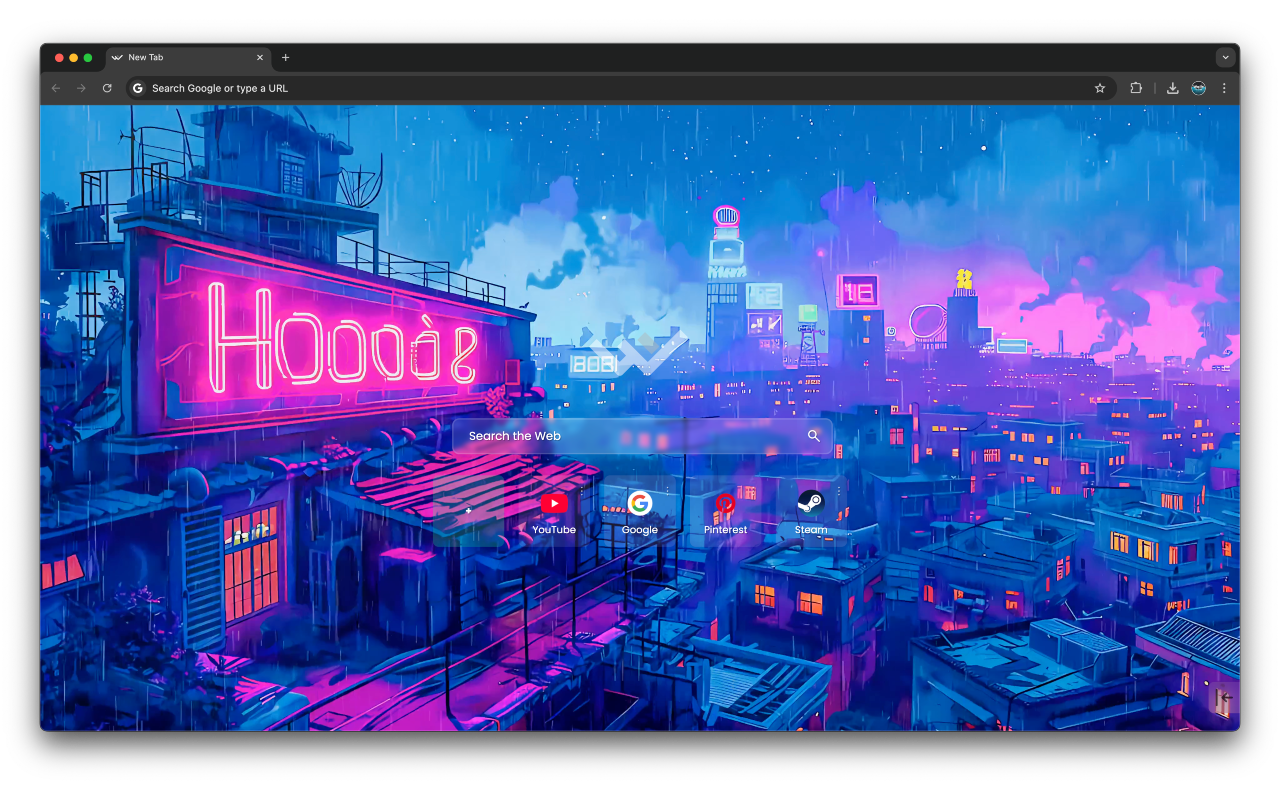This screenshot has height=800, width=1280.
Task: Open the three-dot browser menu
Action: pos(1225,88)
